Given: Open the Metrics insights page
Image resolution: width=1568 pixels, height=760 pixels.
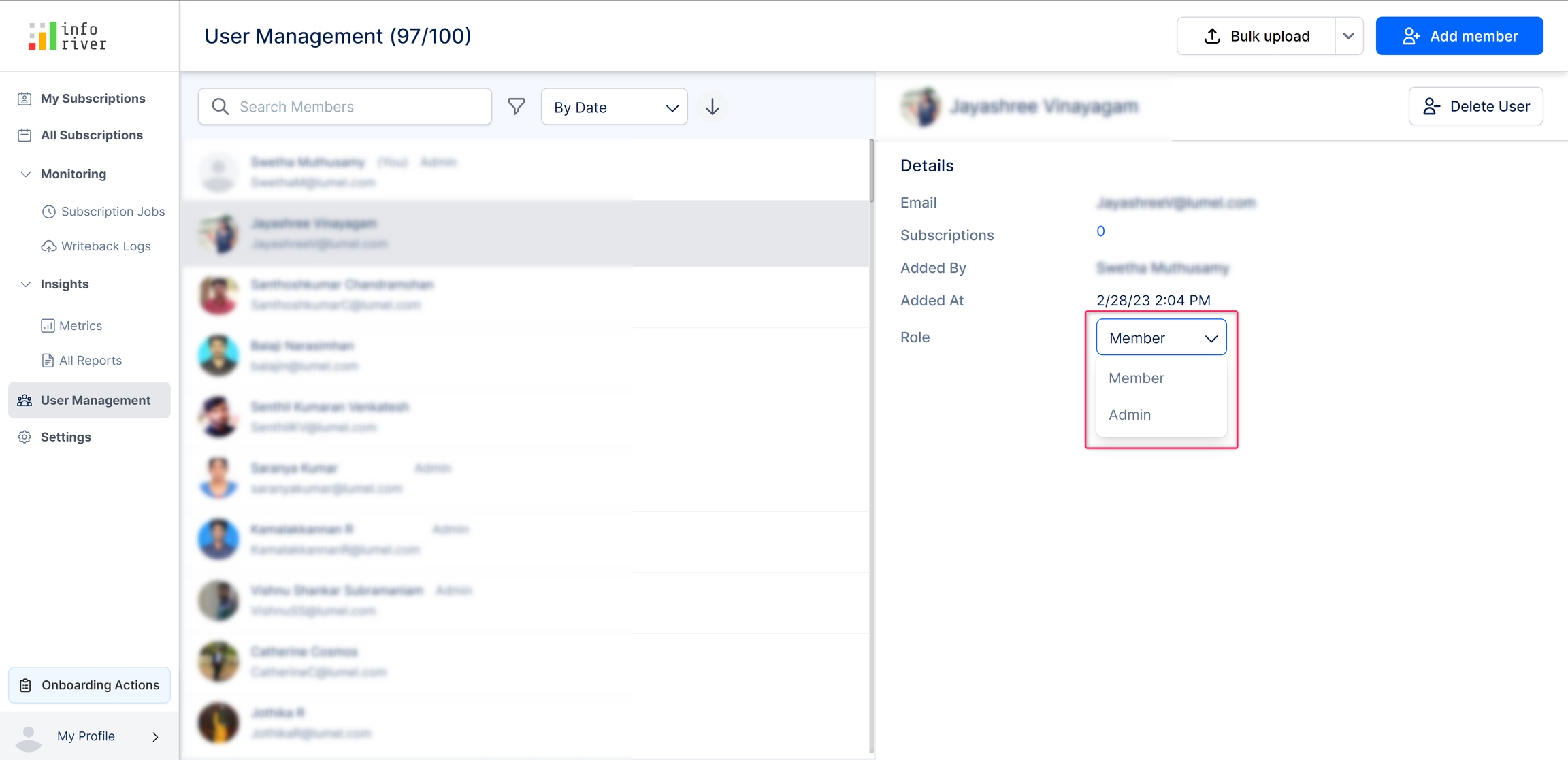Looking at the screenshot, I should [x=80, y=326].
